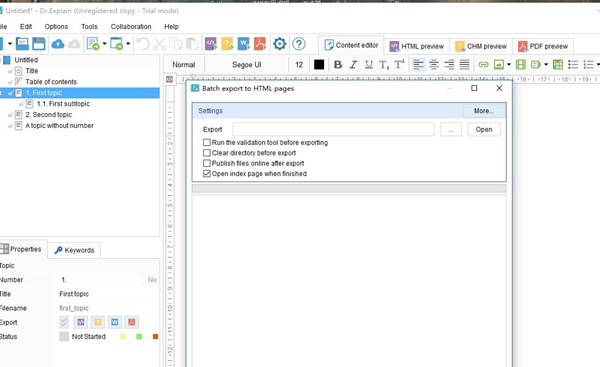Align text left

(419, 65)
